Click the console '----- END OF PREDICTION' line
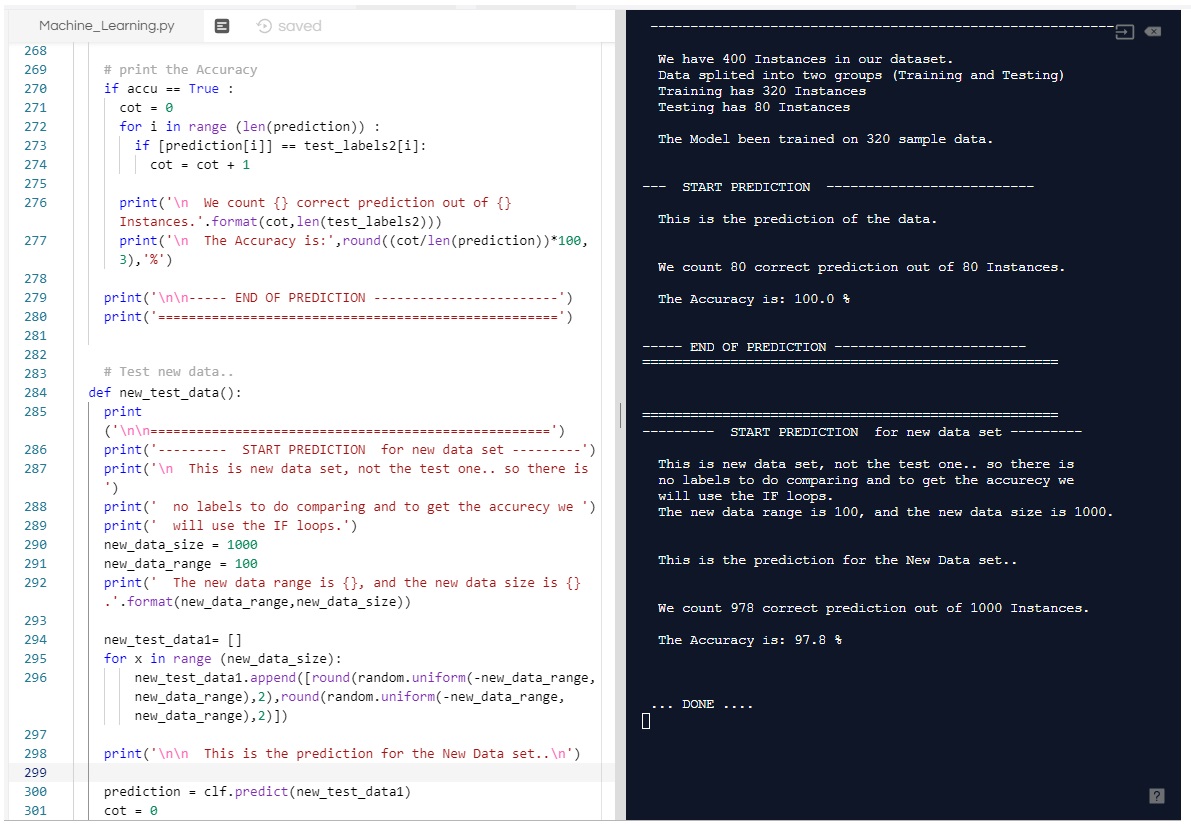The height and width of the screenshot is (826, 1191). tap(834, 347)
